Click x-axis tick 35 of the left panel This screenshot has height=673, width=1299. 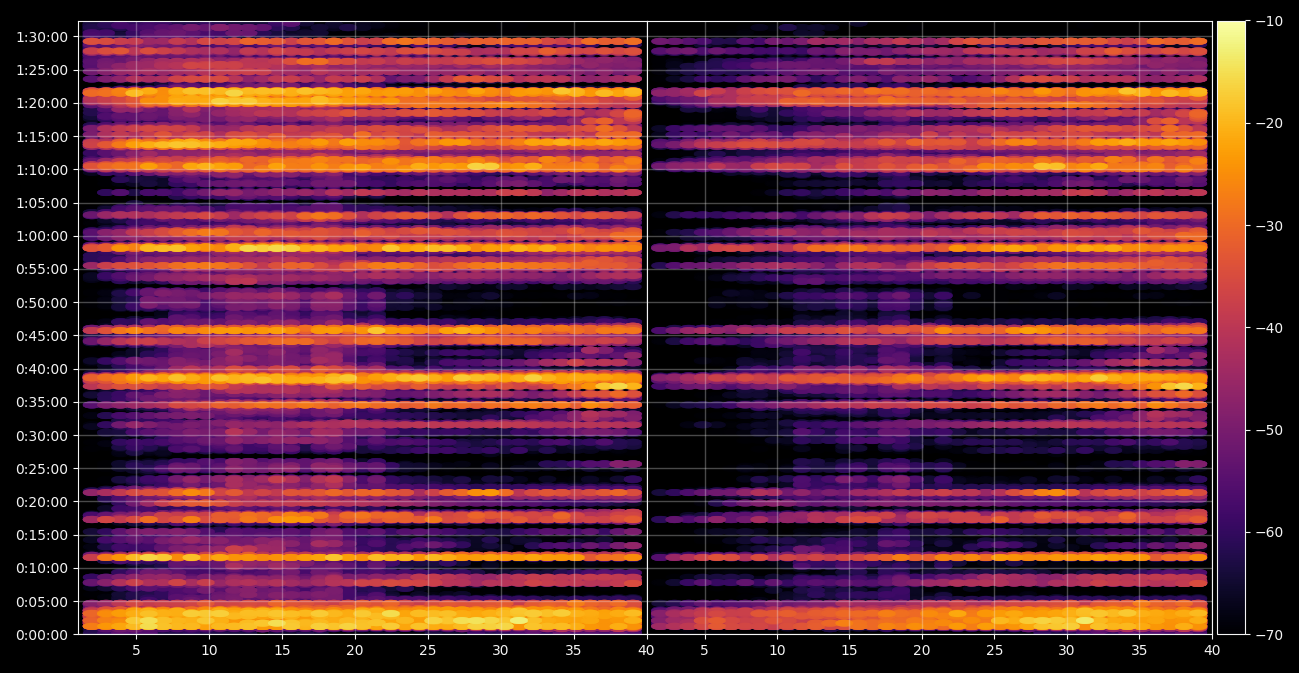[x=574, y=651]
